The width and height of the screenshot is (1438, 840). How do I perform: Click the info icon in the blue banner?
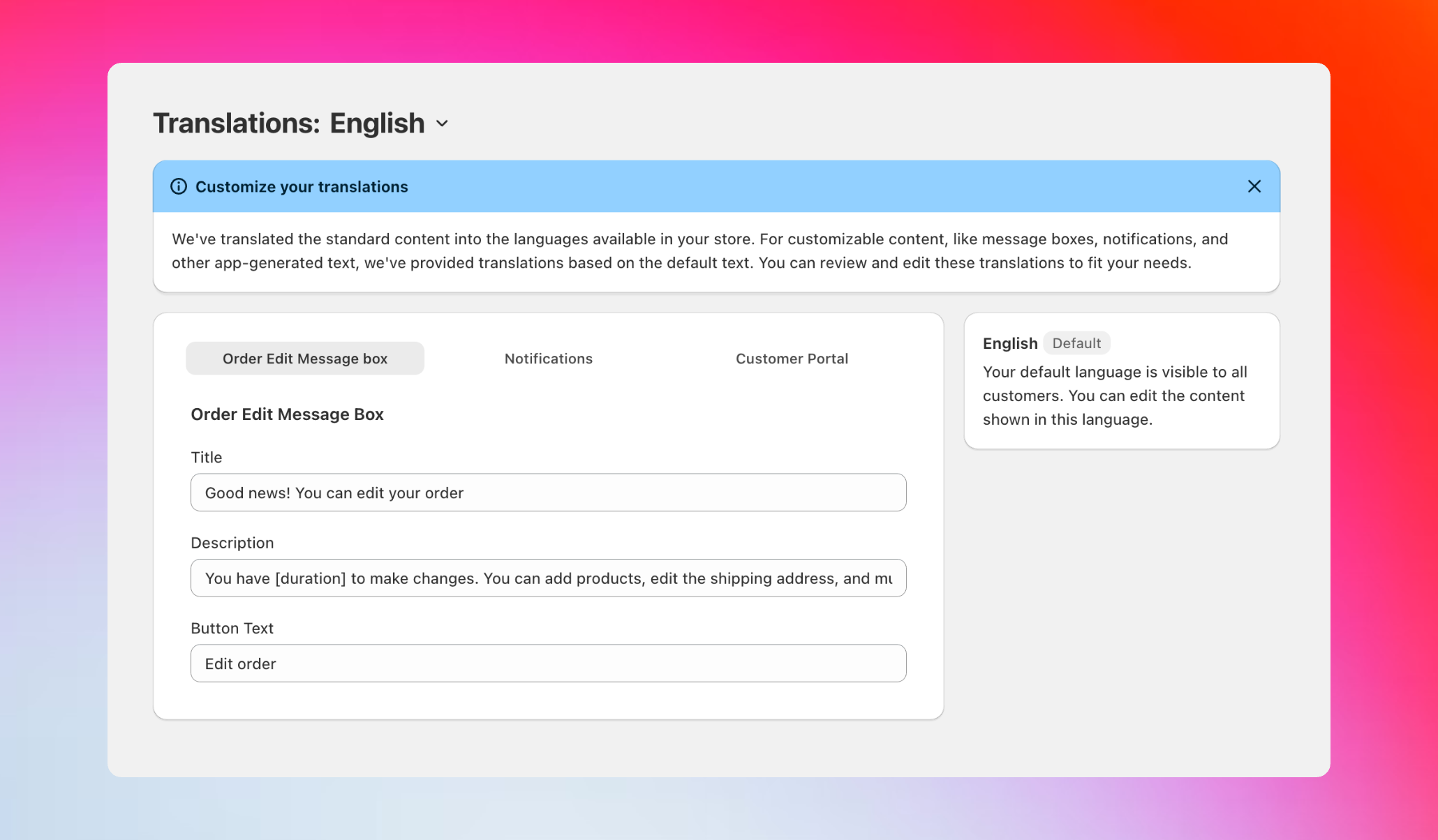179,186
